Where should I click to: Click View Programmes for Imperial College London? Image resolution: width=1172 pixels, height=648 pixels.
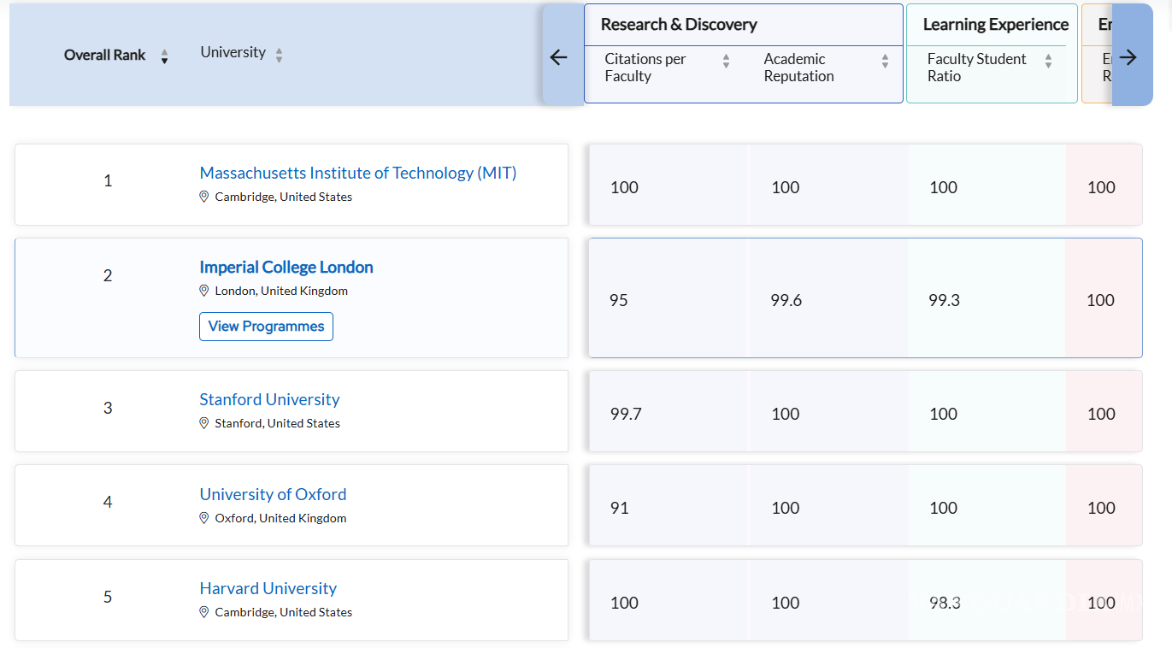pos(265,326)
